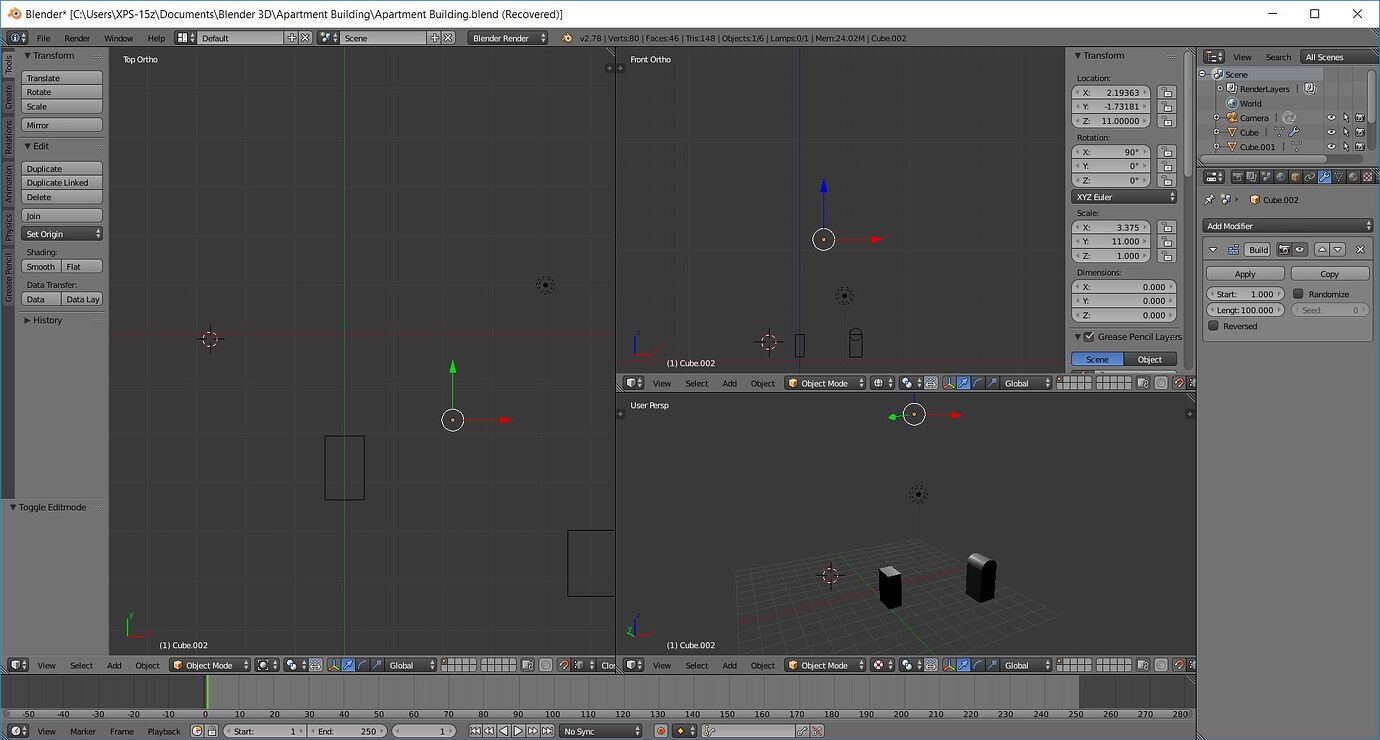The image size is (1380, 740).
Task: Click the Apply modifier button
Action: 1245,274
